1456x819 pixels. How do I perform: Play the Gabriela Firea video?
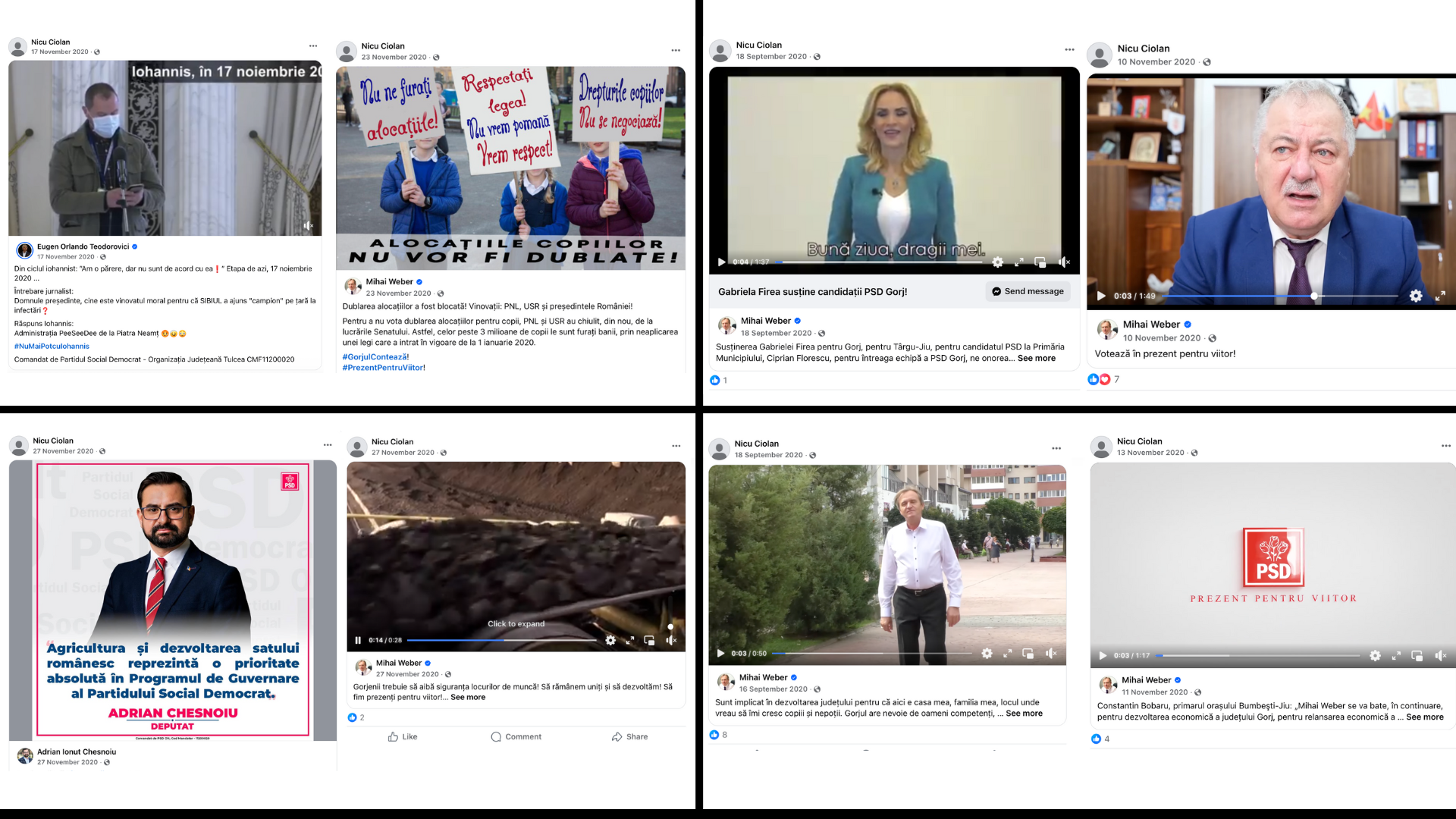(x=721, y=262)
